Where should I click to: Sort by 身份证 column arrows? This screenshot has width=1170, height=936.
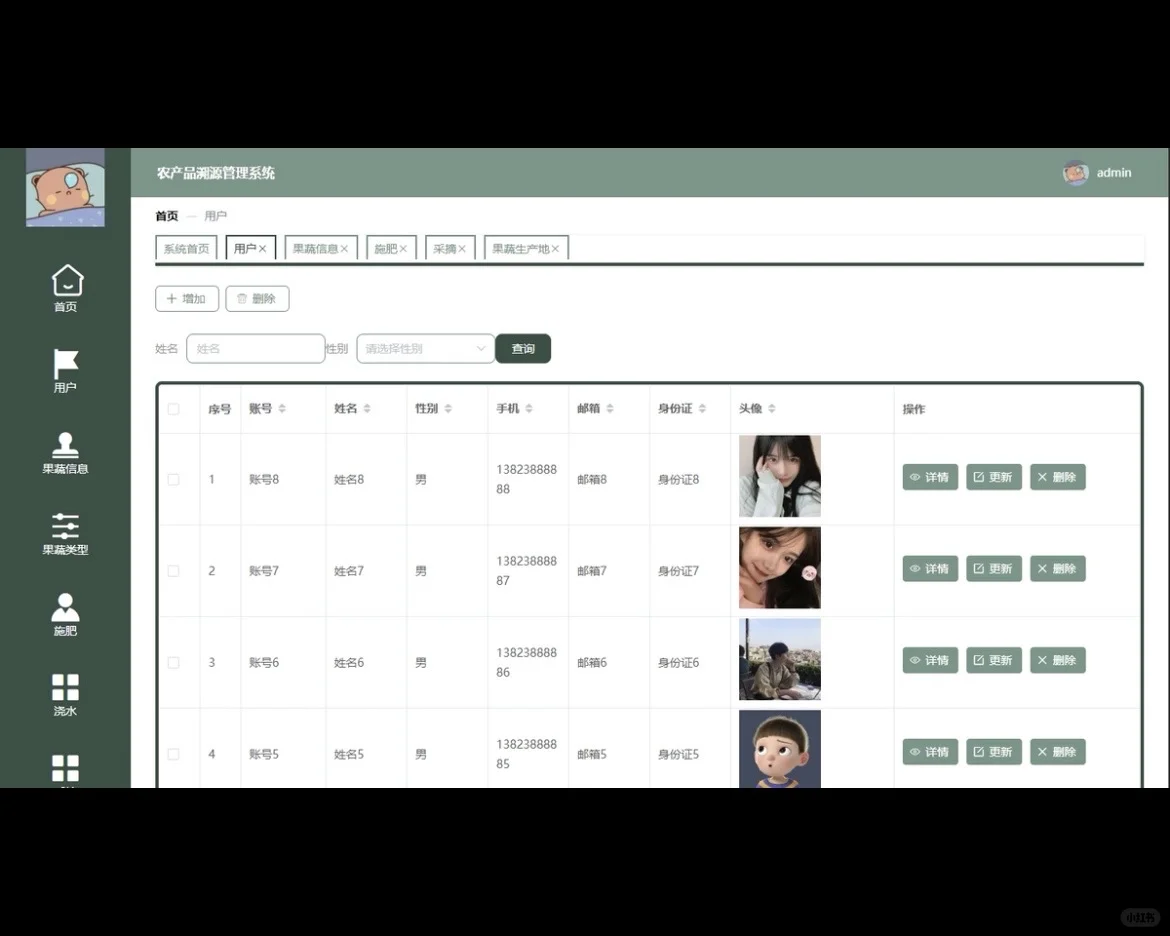tap(702, 408)
